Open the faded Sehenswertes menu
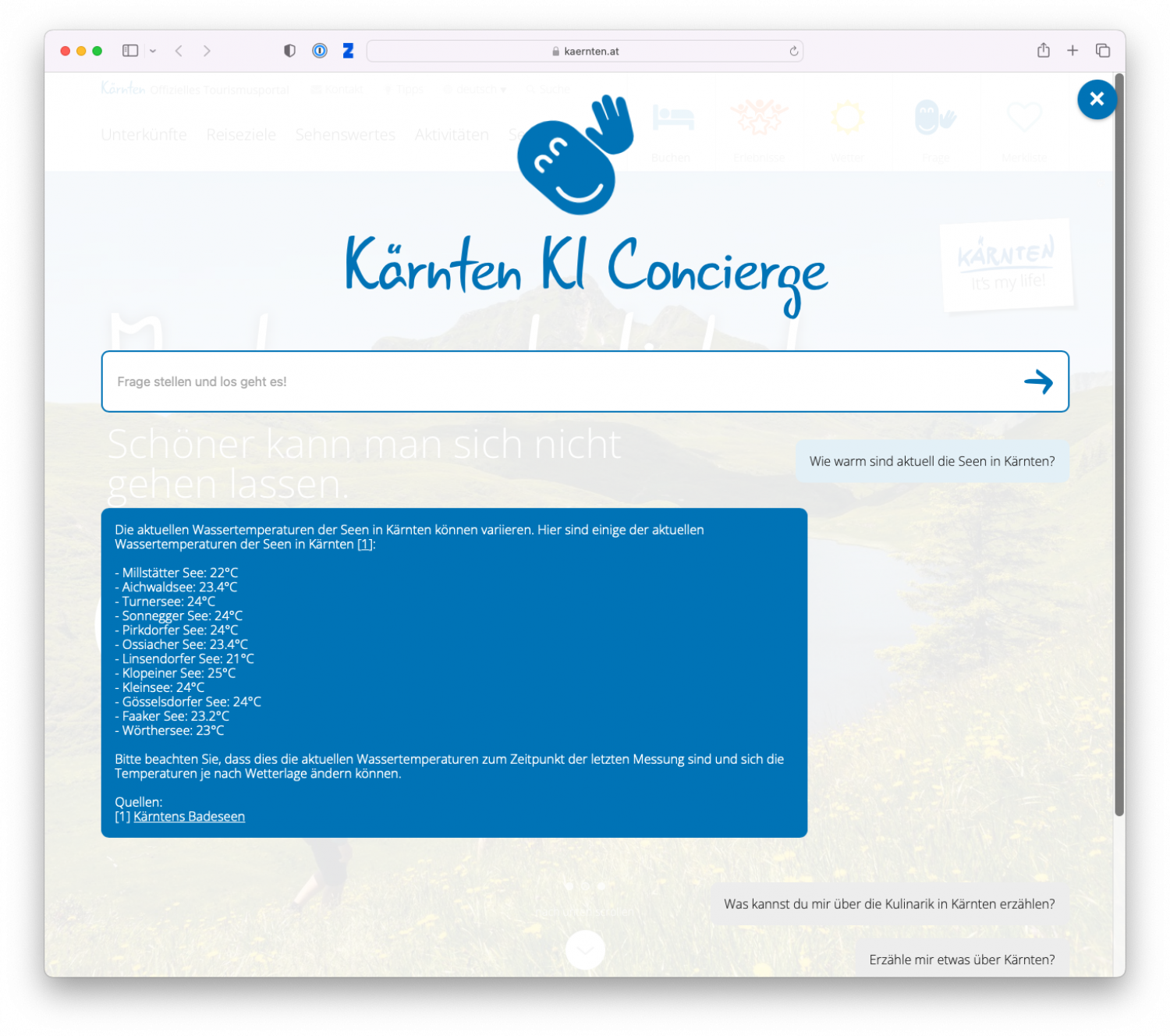Screen dimensions: 1170x1036 point(346,134)
